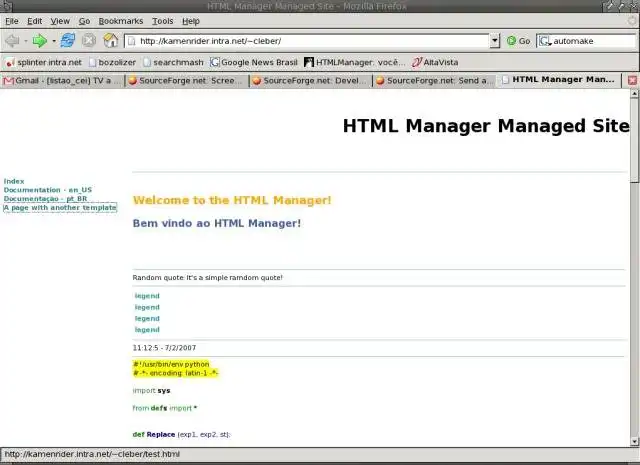
Task: Open the Help menu
Action: tap(191, 21)
